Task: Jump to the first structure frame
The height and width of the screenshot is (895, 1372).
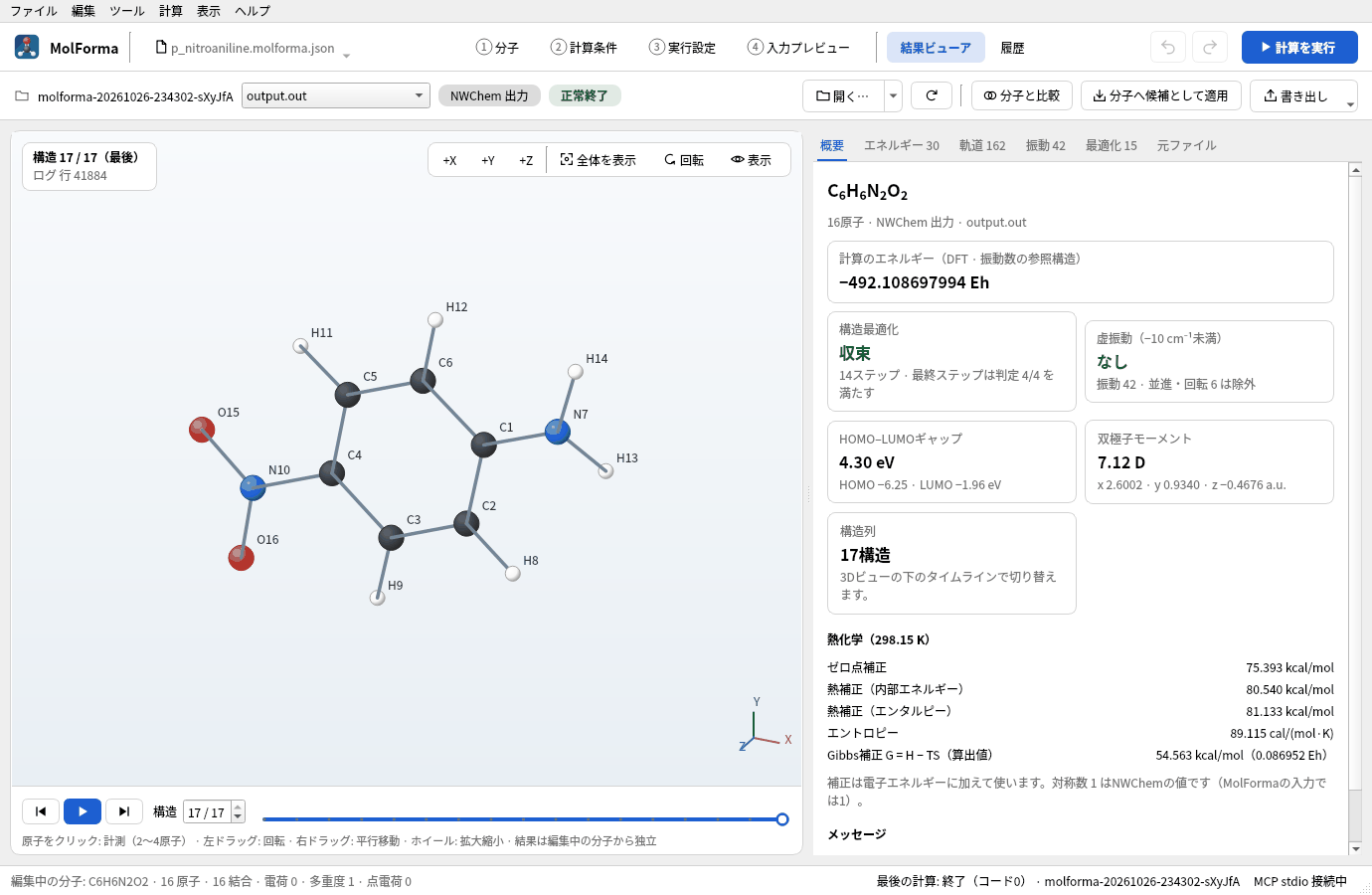Action: click(x=41, y=811)
